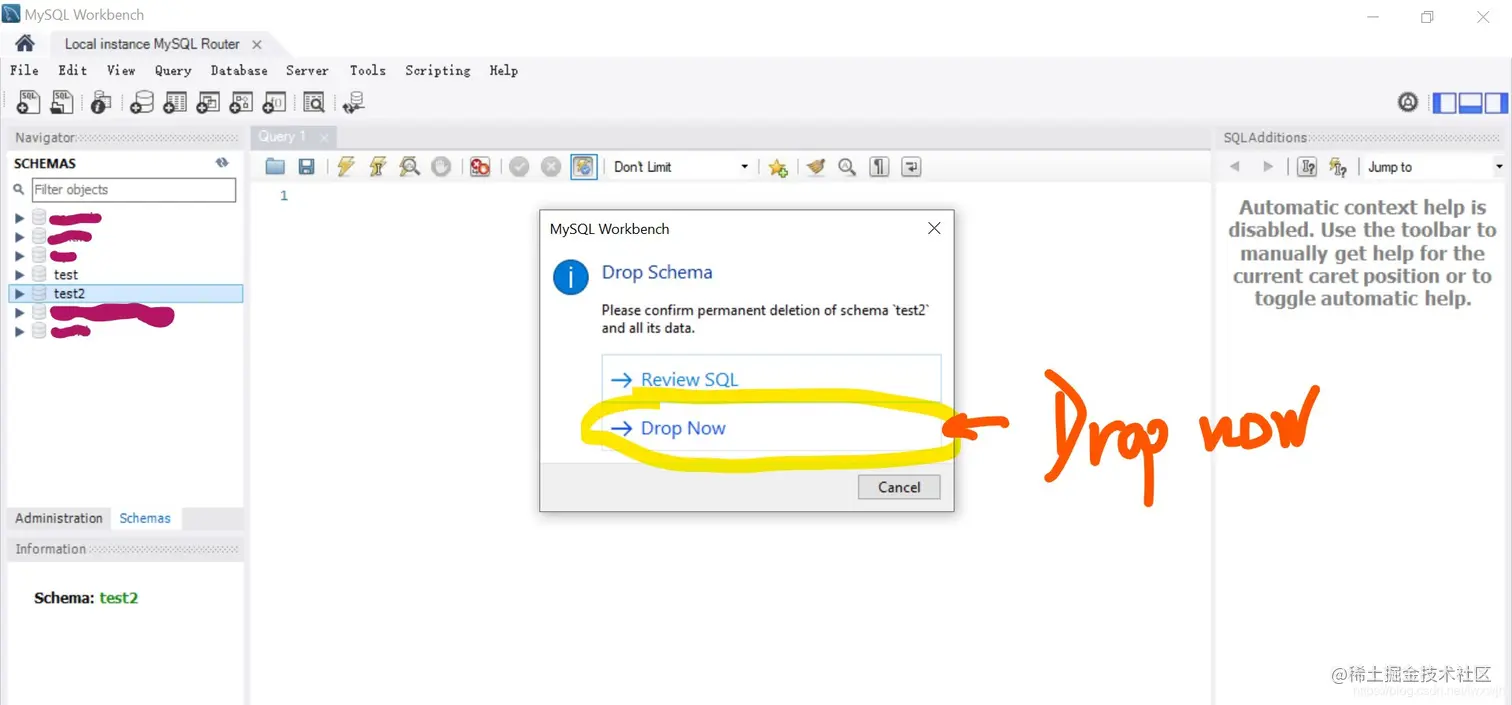Rollback transaction X icon

(551, 167)
